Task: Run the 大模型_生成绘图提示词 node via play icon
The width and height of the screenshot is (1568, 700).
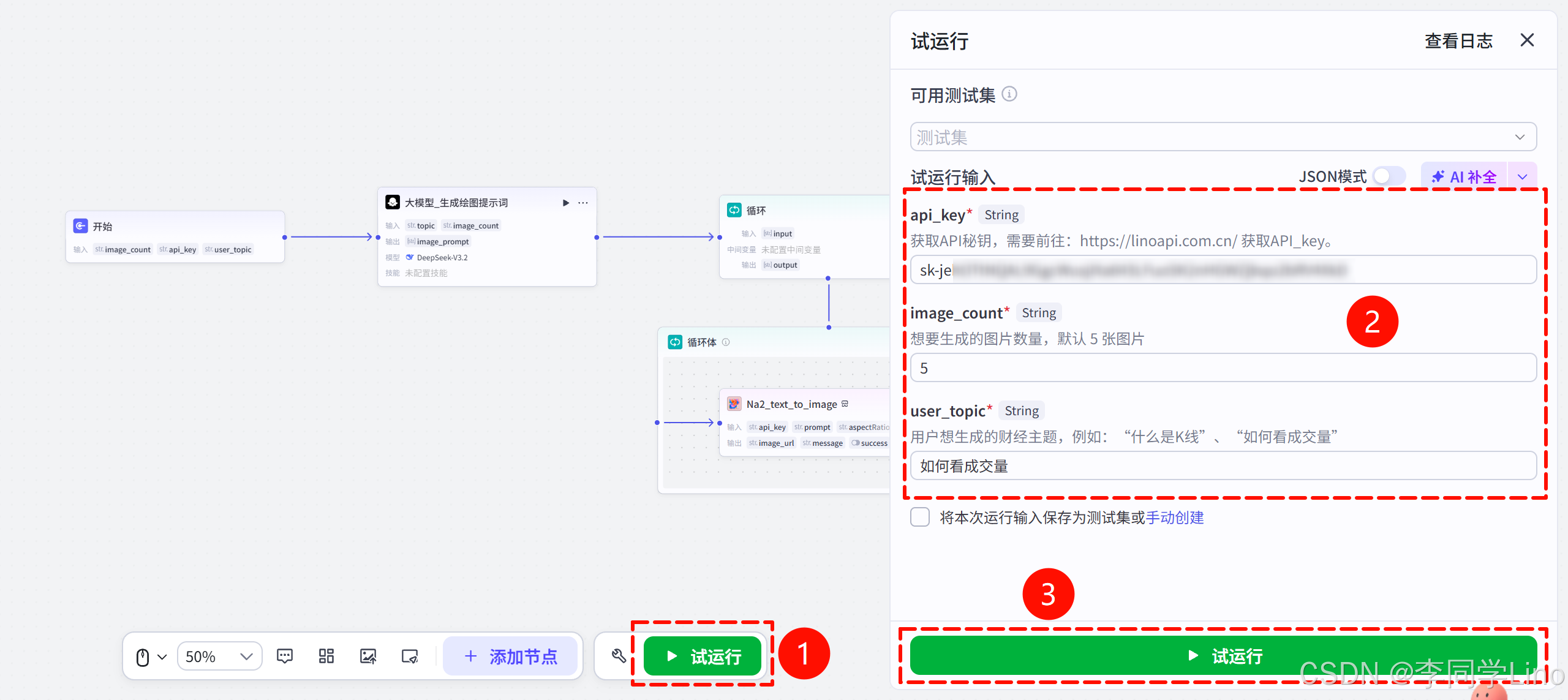Action: tap(566, 203)
